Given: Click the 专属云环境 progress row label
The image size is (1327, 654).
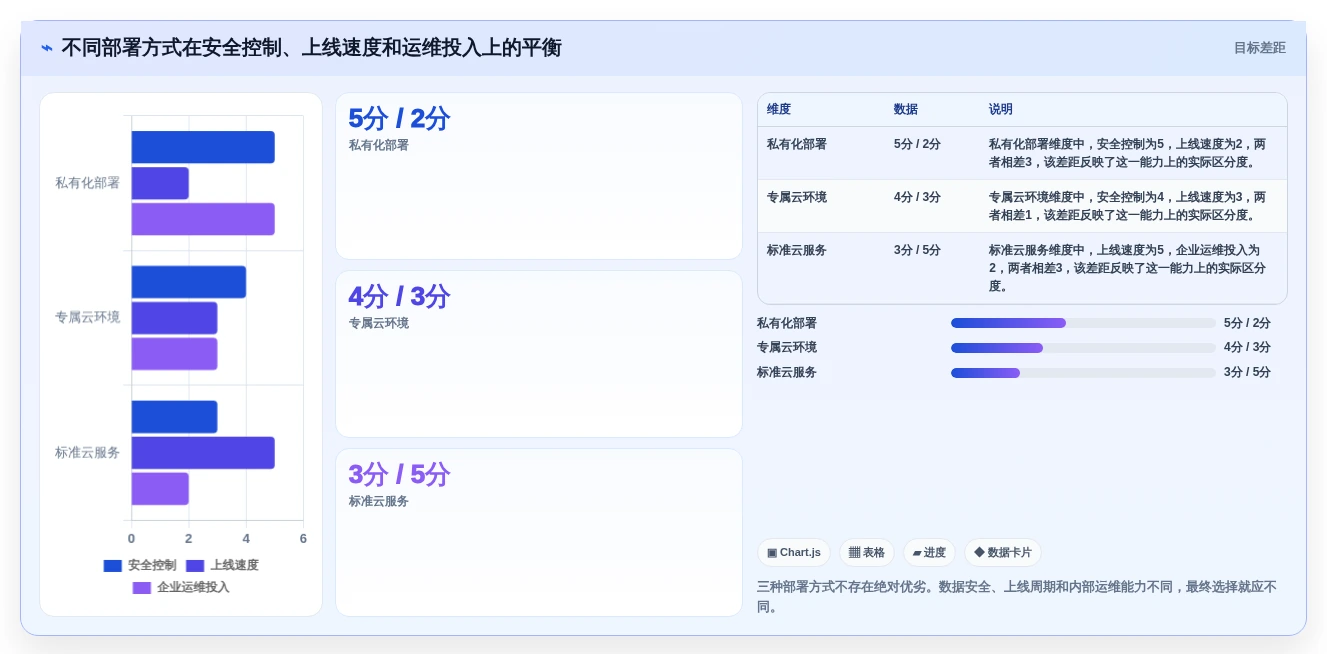Looking at the screenshot, I should pos(787,348).
